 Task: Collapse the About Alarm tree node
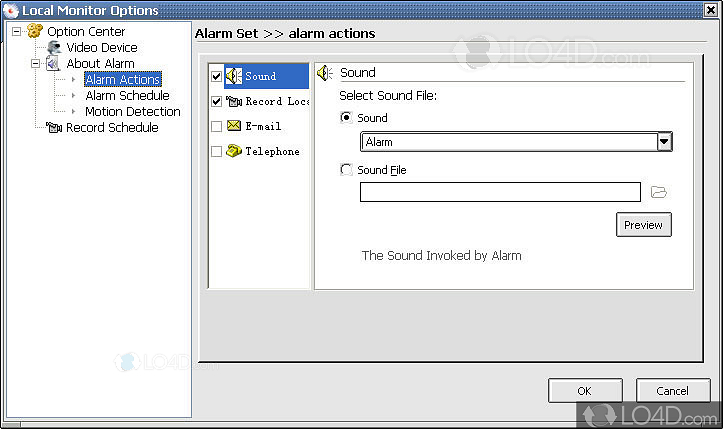click(35, 63)
